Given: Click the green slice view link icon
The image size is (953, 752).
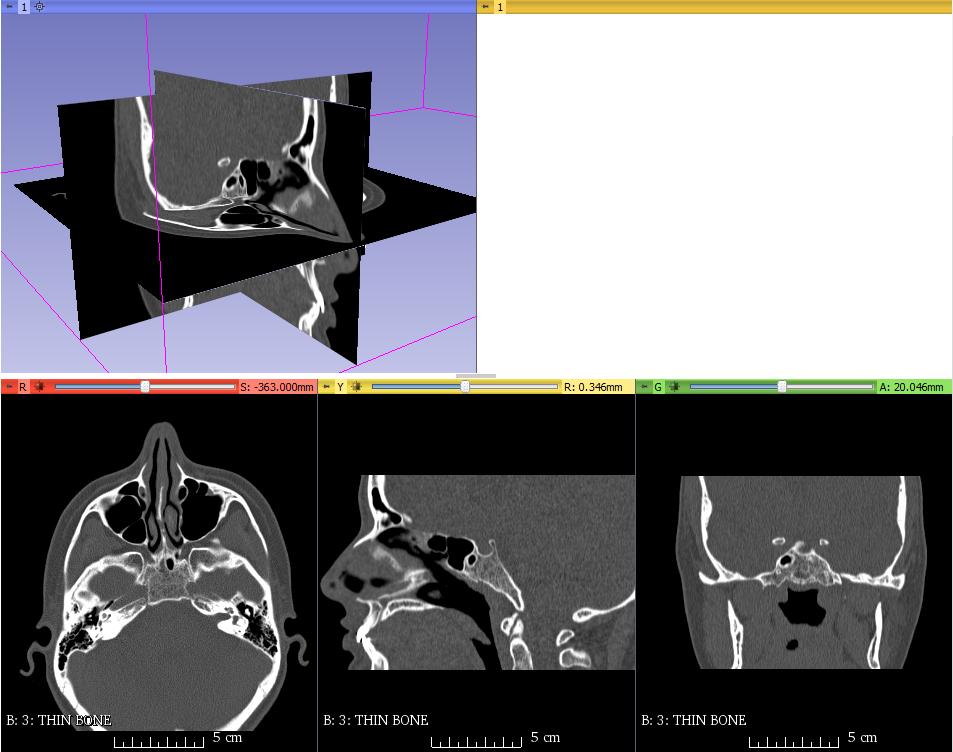Looking at the screenshot, I should 673,386.
